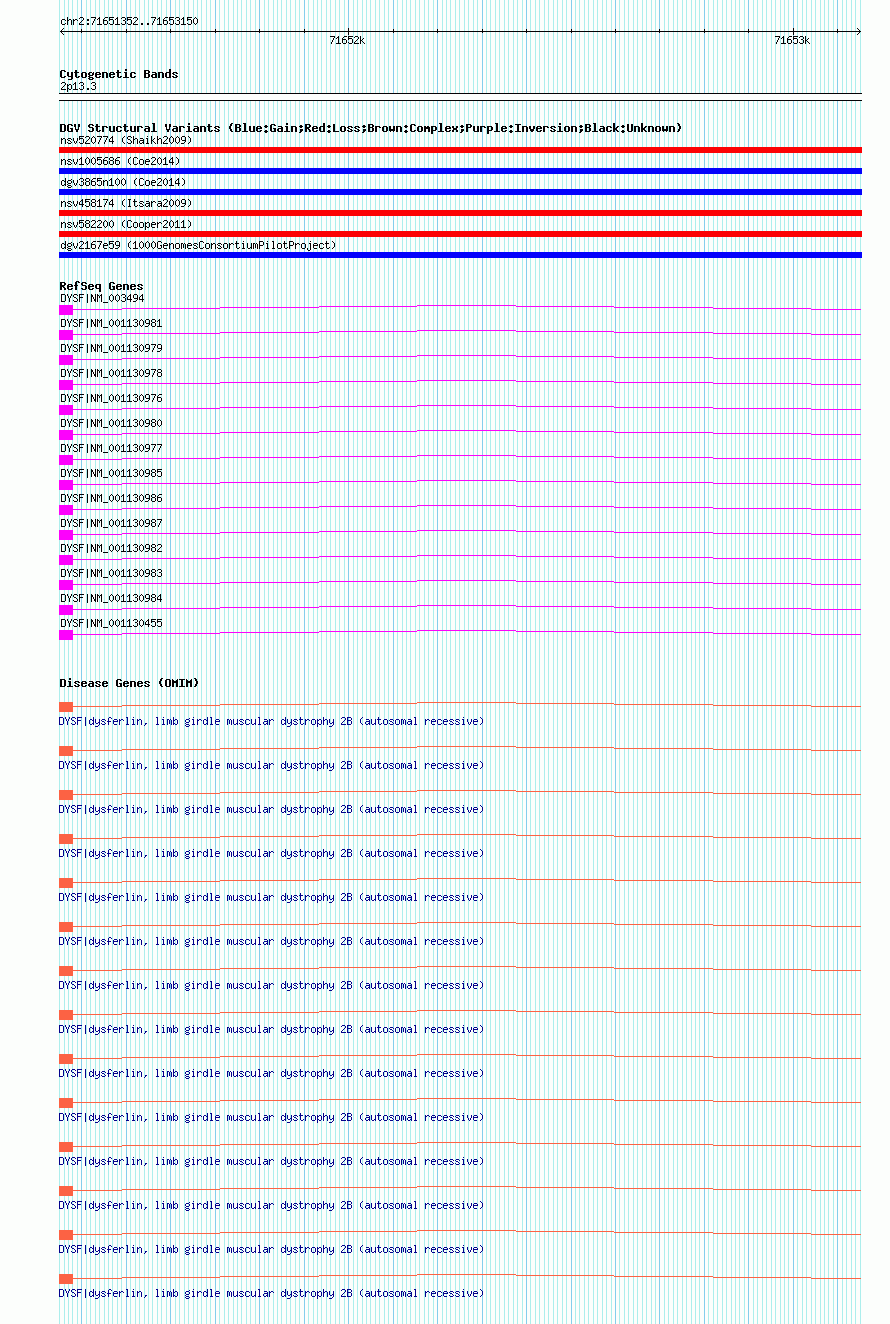Click the red loss bar for nsv520774
Screen dimensions: 890x1324
[x=460, y=150]
